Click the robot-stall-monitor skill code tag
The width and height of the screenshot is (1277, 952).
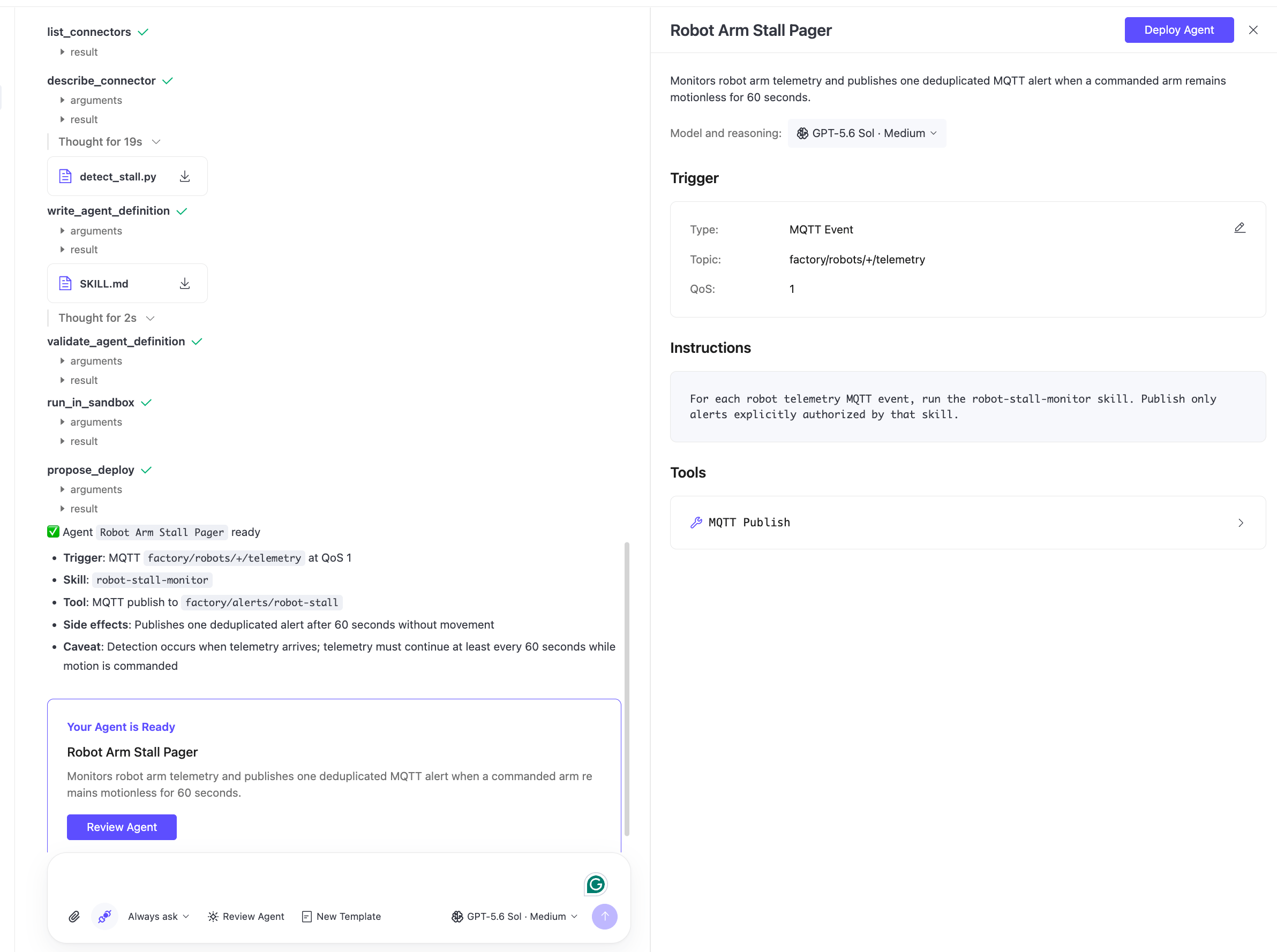[152, 580]
